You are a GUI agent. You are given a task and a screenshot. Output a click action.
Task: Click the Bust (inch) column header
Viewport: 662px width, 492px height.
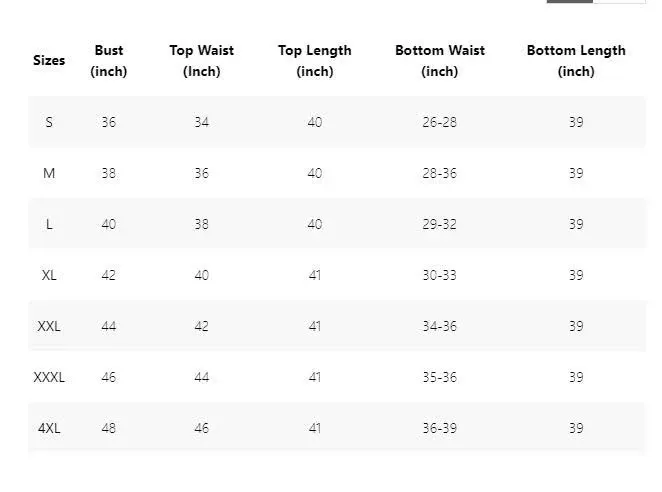pyautogui.click(x=109, y=61)
